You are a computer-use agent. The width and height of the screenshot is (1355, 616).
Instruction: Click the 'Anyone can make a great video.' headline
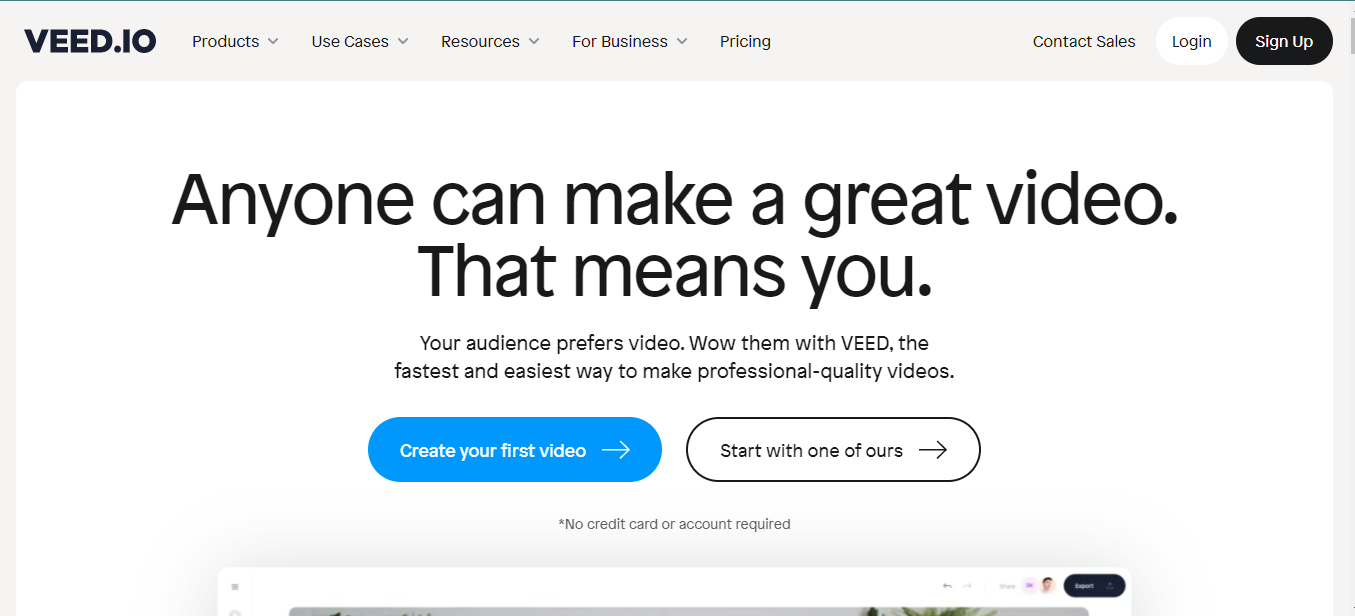[x=675, y=200]
